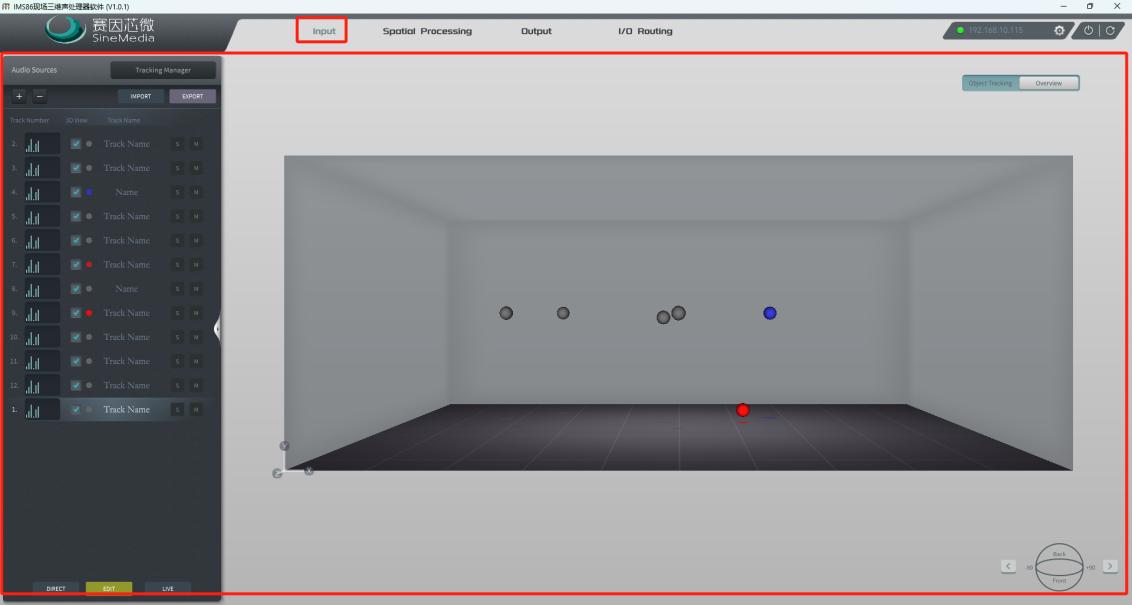Open network settings gear icon
Image resolution: width=1132 pixels, height=605 pixels.
pos(1059,30)
